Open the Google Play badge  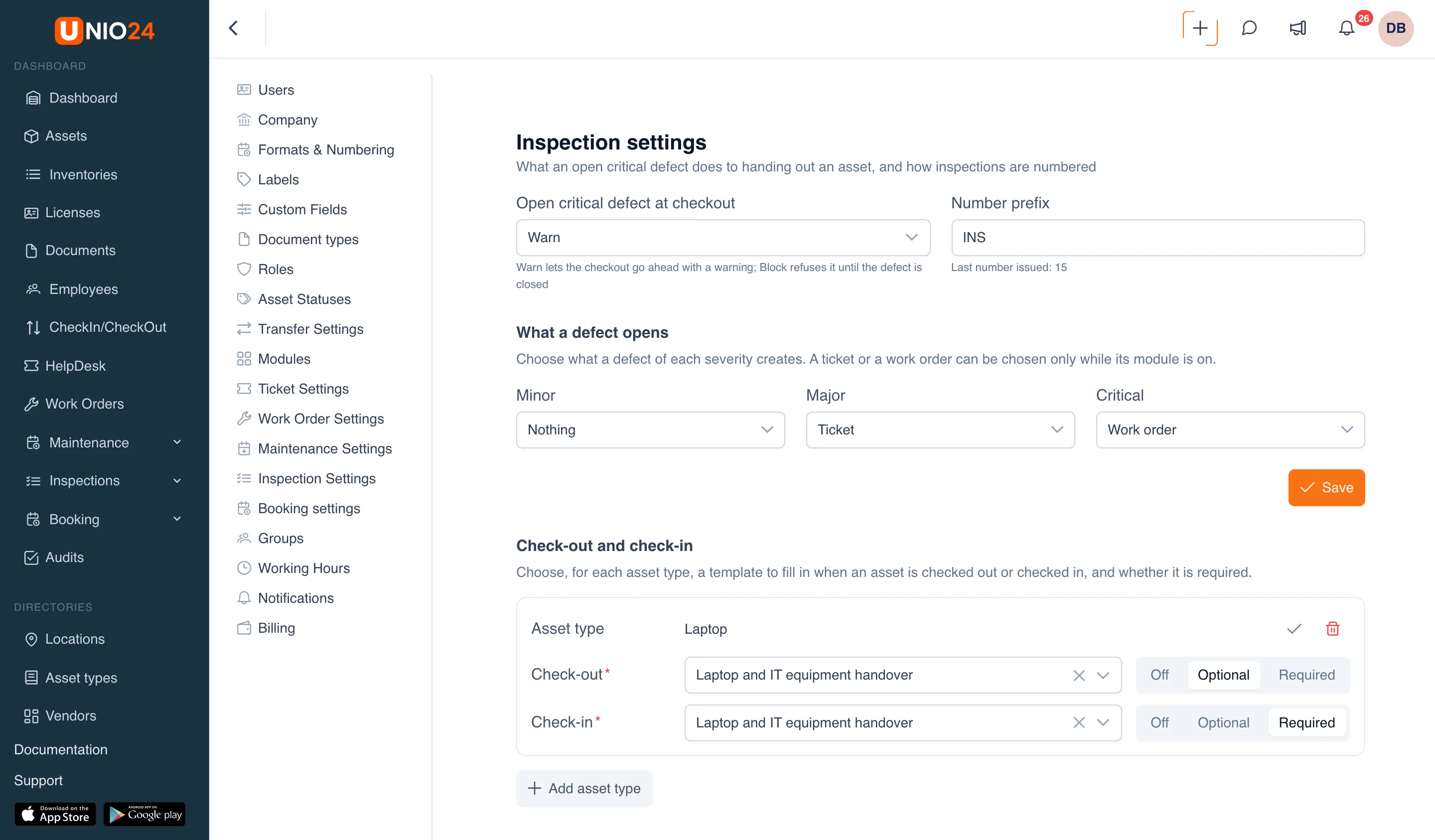point(144,814)
